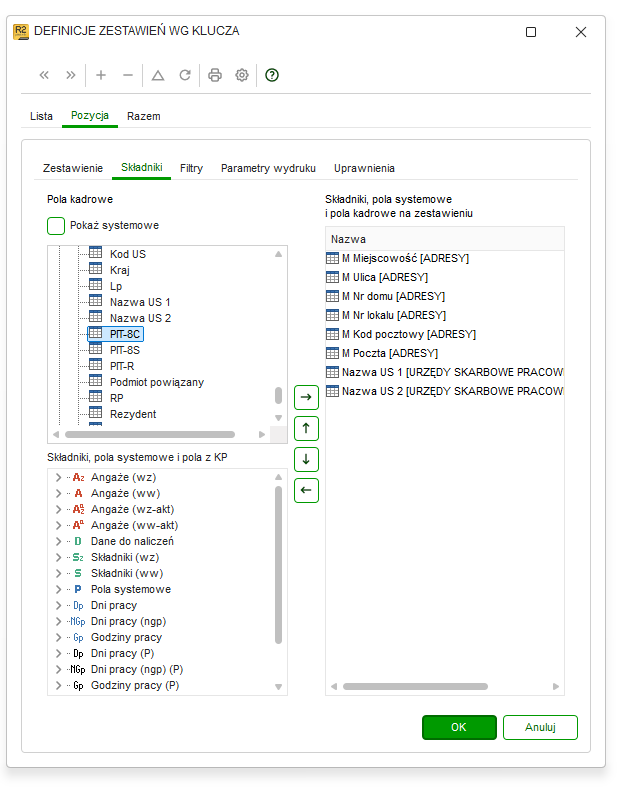
Task: Expand the Godziny pracy (P) node
Action: [59, 686]
